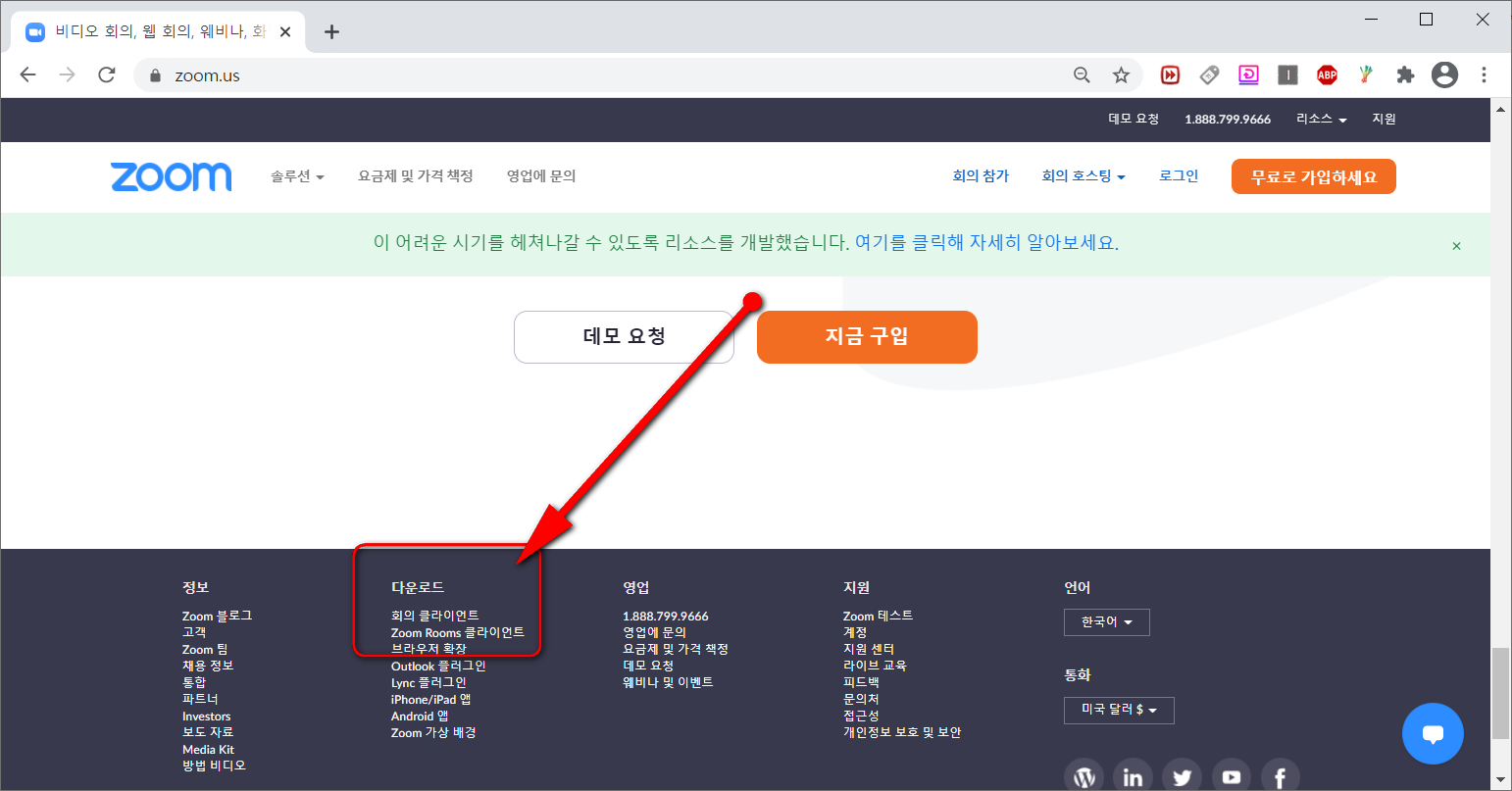This screenshot has height=791, width=1512.
Task: Click the orange 지금 구입 button
Action: pyautogui.click(x=867, y=337)
